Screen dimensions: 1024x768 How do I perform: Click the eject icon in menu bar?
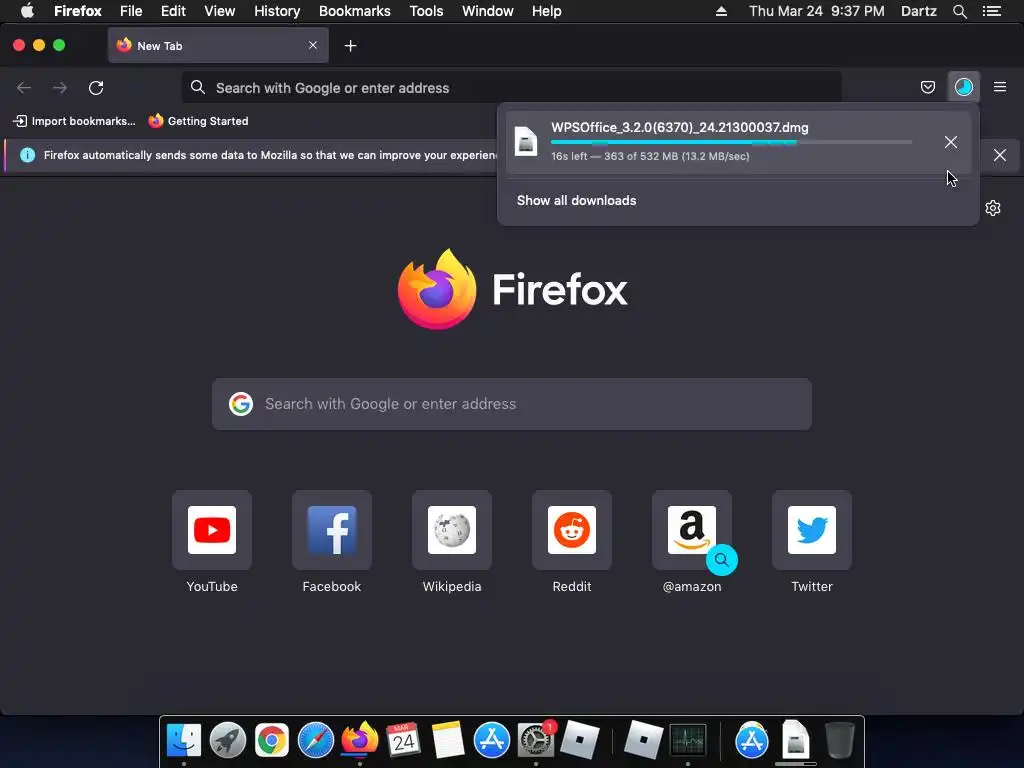tap(721, 11)
